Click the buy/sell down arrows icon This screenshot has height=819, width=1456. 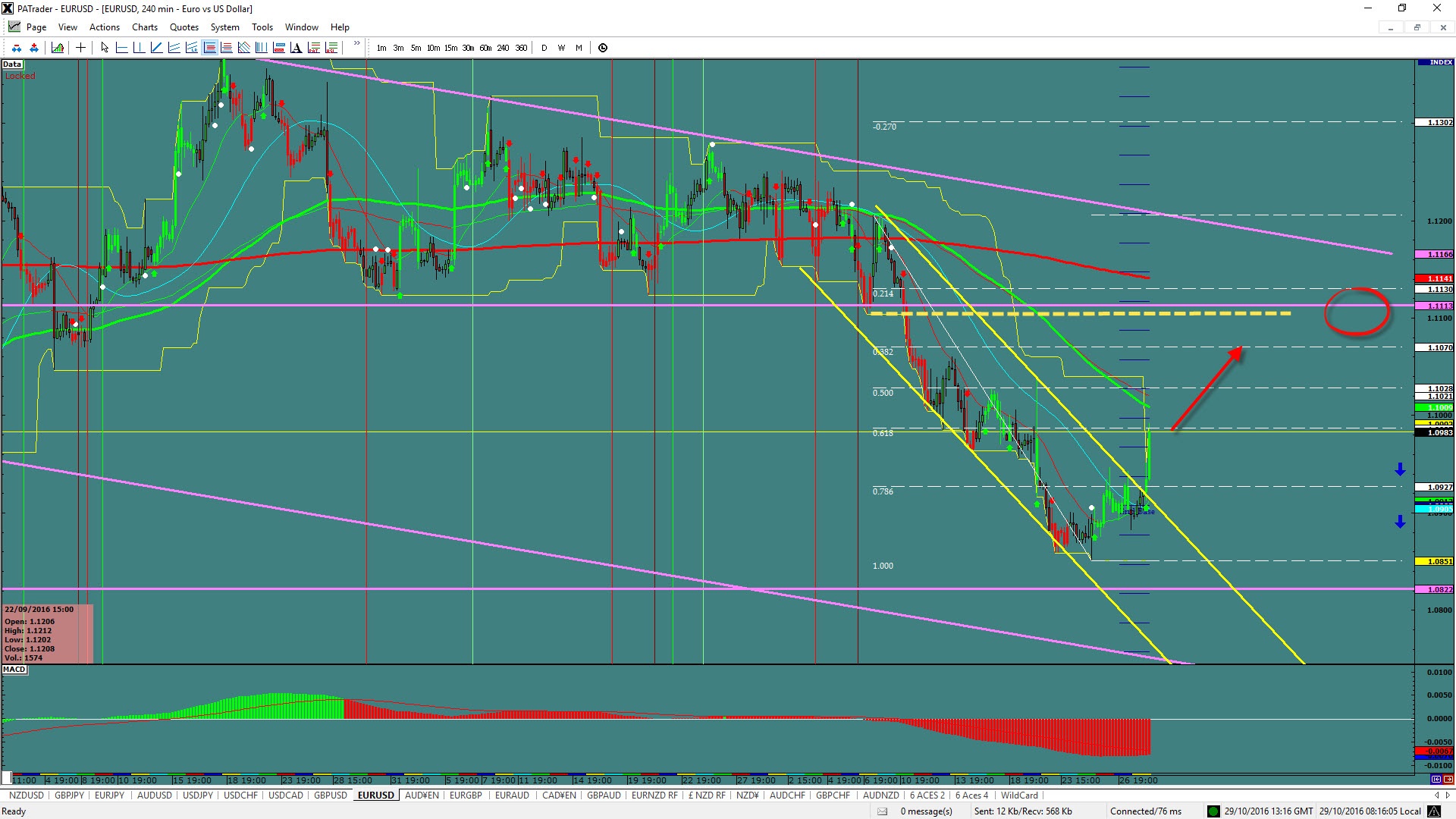pos(17,48)
